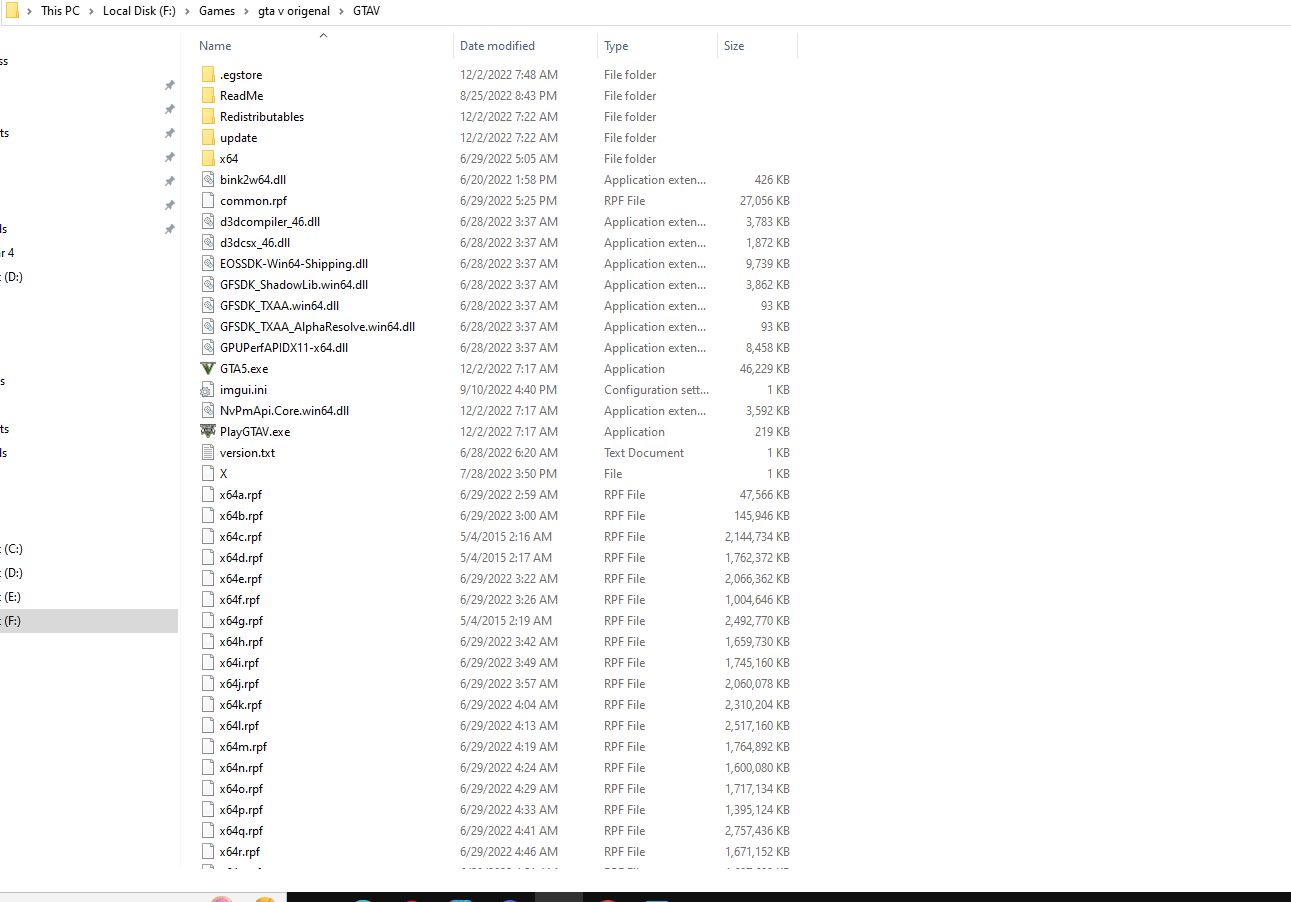Select x64q.rpf file name

tap(241, 830)
